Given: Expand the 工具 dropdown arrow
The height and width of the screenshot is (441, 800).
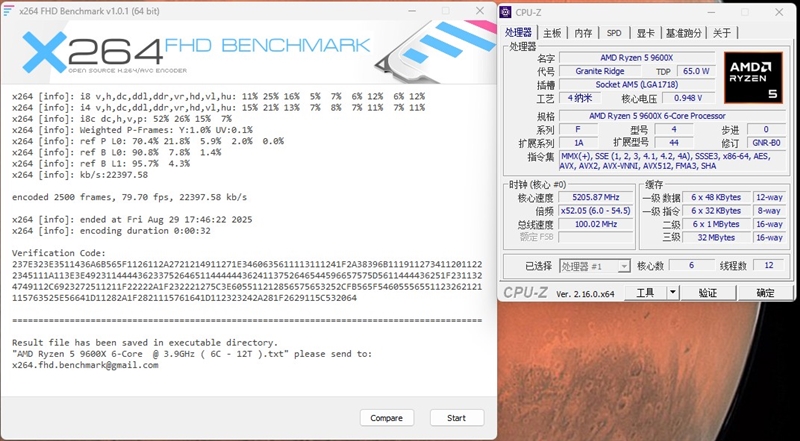Looking at the screenshot, I should pyautogui.click(x=673, y=293).
